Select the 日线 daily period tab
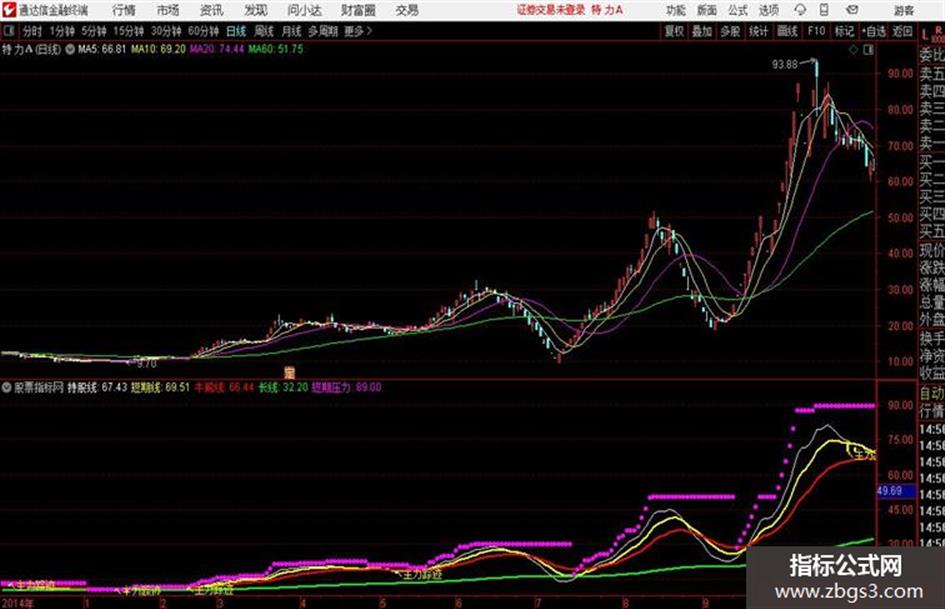 [x=236, y=31]
